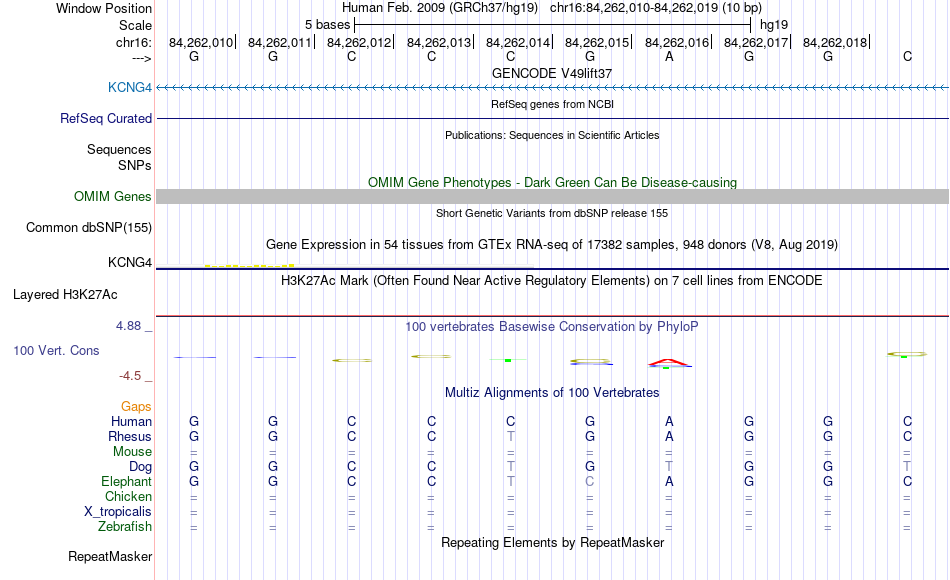Click Short Genetic Variants from dbSNP title
The image size is (950, 580).
pos(552,213)
